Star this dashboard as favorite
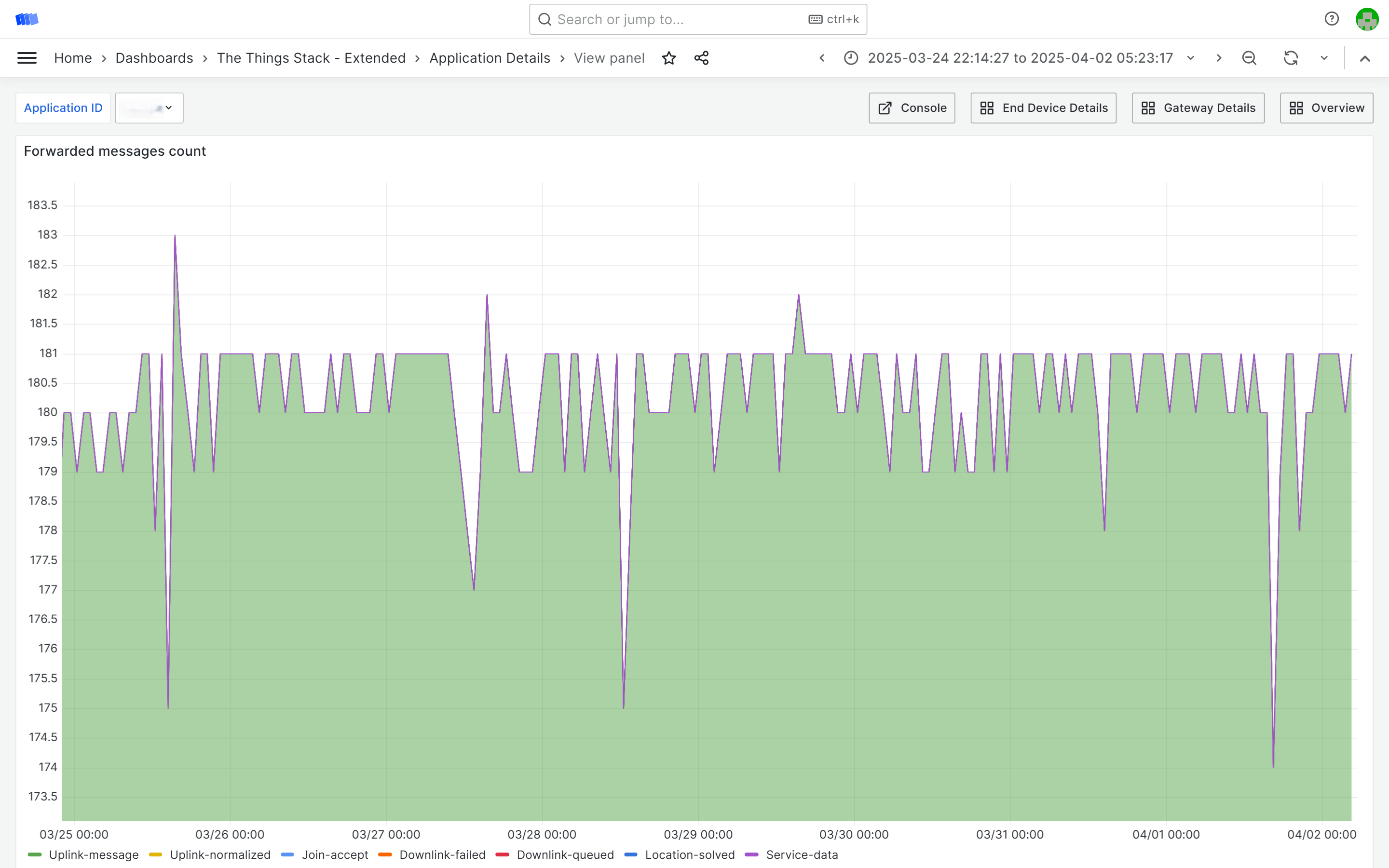This screenshot has width=1389, height=868. (x=668, y=58)
